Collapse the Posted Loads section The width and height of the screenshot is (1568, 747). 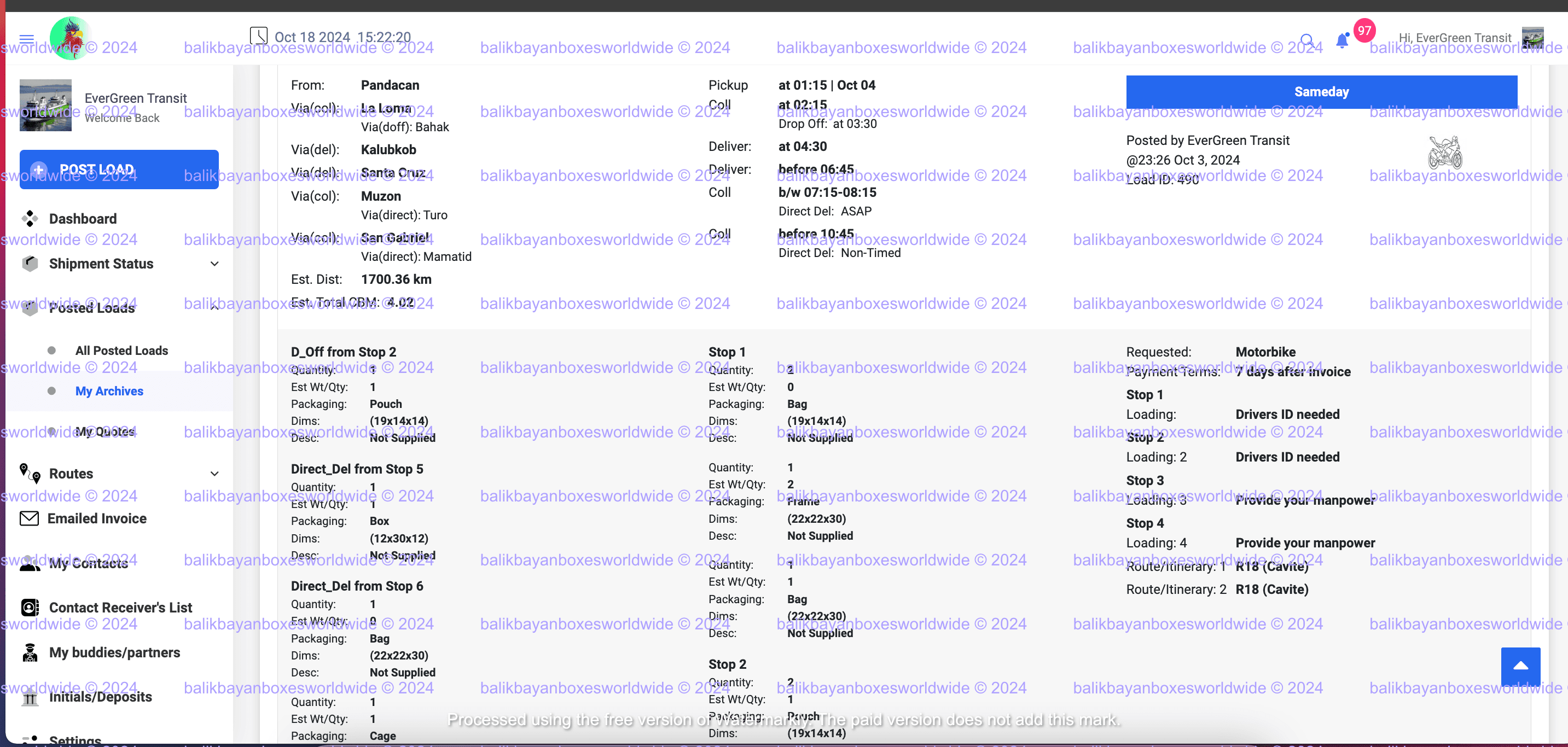pyautogui.click(x=214, y=308)
